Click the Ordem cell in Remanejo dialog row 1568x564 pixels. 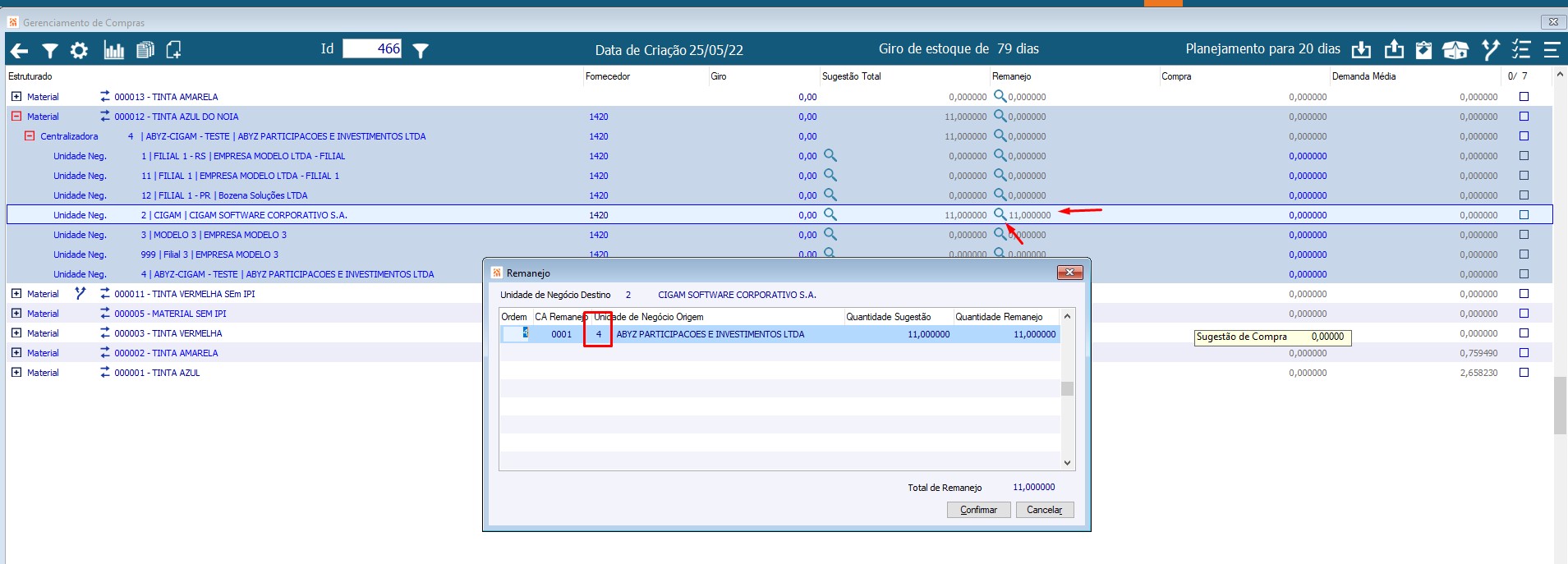tap(515, 333)
